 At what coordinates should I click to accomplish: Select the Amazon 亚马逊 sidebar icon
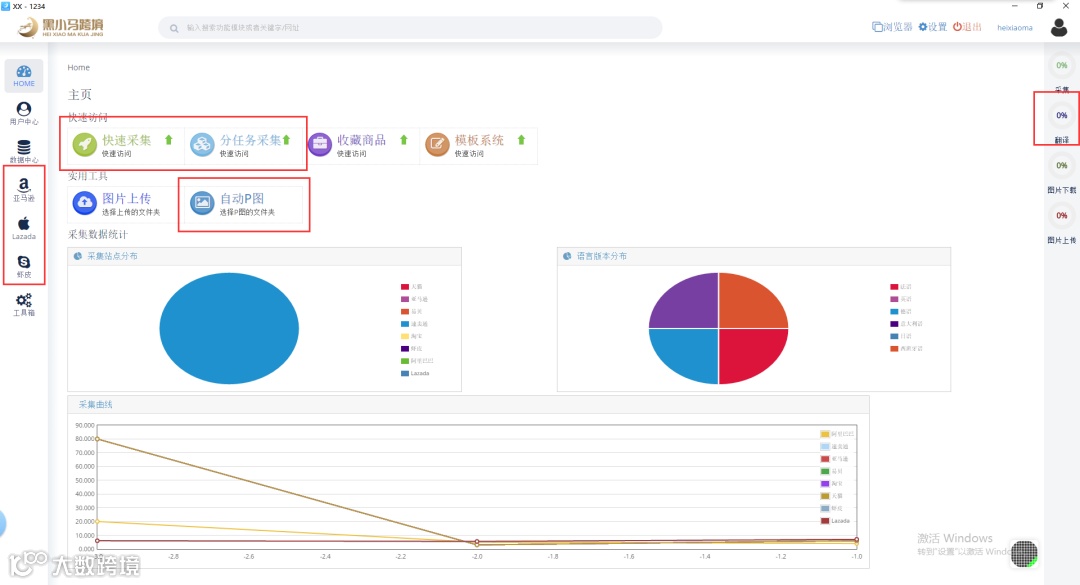click(24, 190)
